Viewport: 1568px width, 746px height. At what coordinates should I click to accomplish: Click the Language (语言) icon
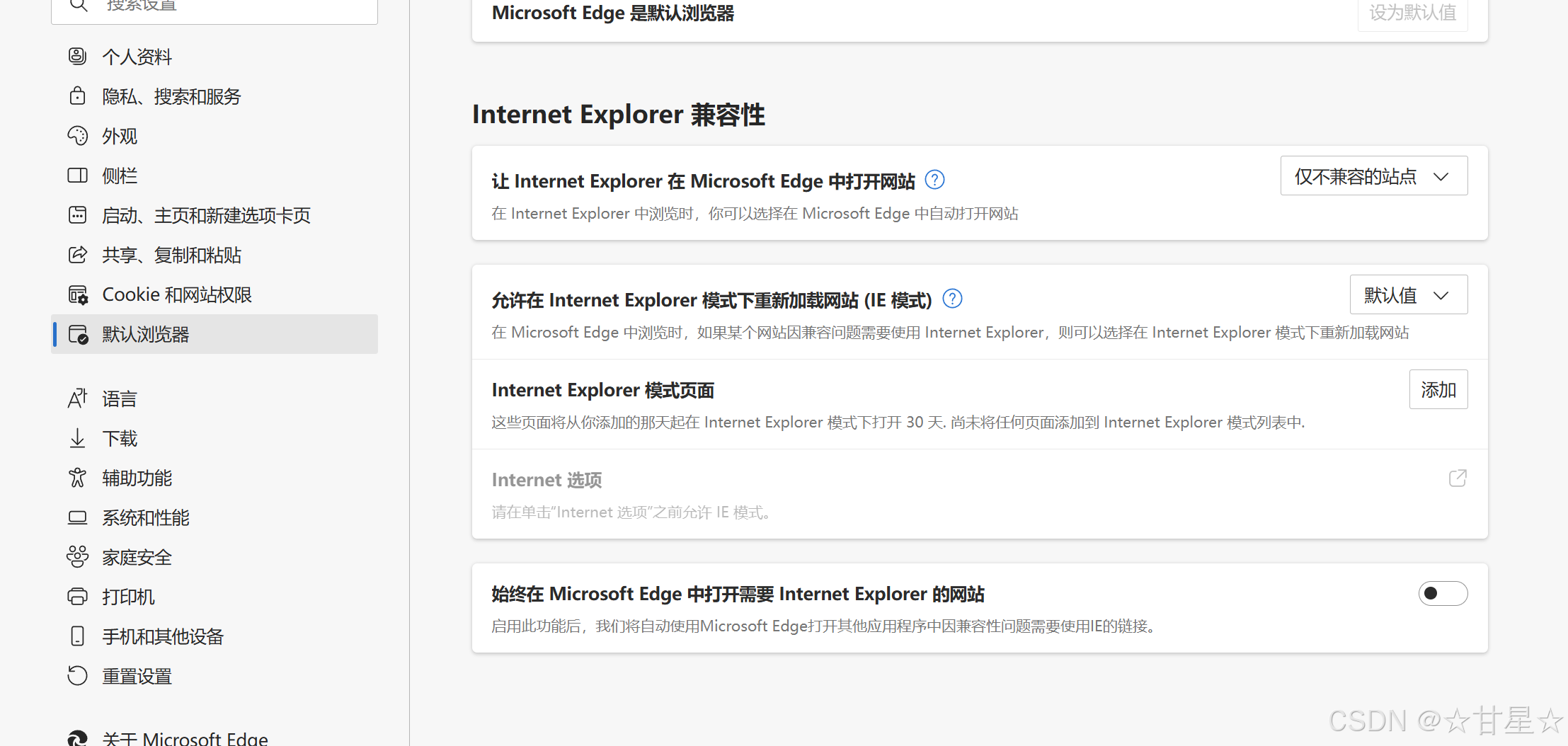[78, 398]
